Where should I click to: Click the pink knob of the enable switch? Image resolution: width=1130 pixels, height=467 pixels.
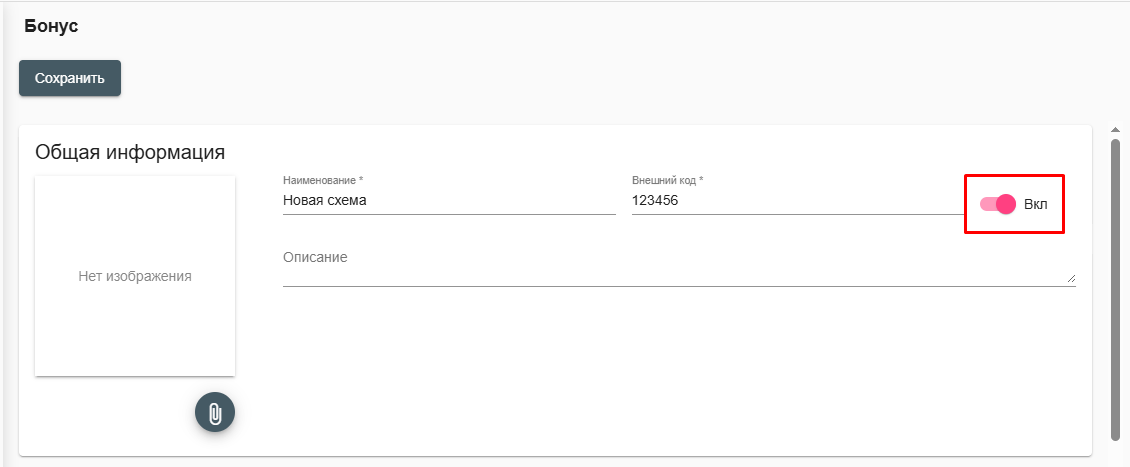point(1005,204)
